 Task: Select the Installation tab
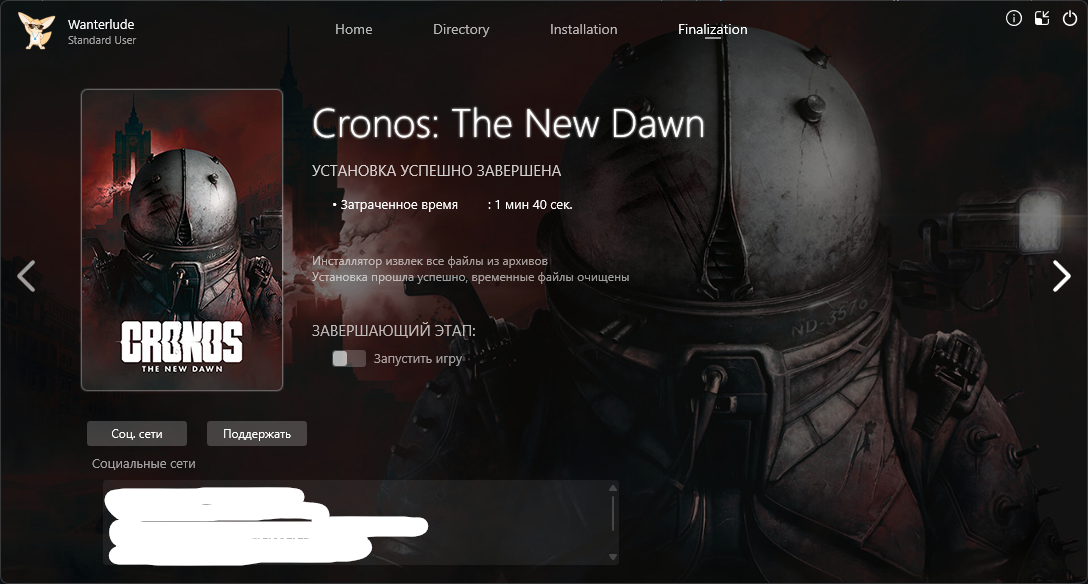click(584, 29)
